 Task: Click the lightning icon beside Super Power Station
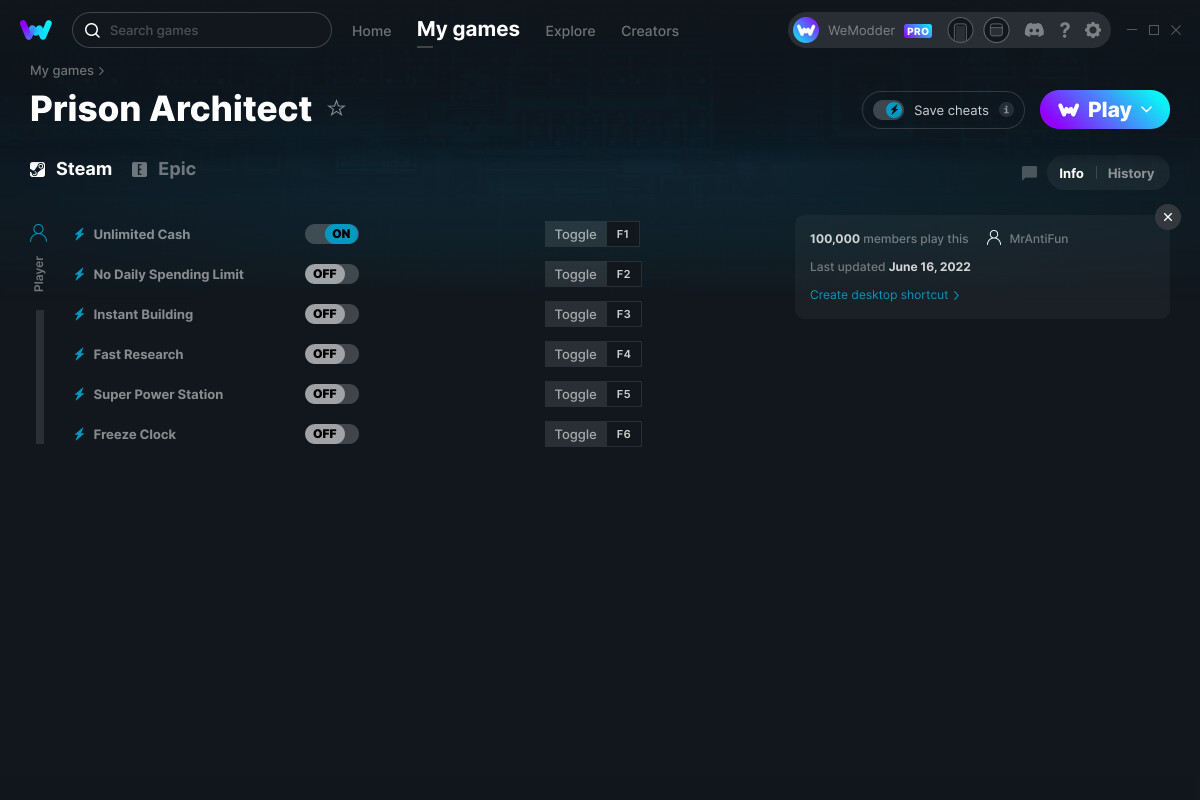coord(80,394)
